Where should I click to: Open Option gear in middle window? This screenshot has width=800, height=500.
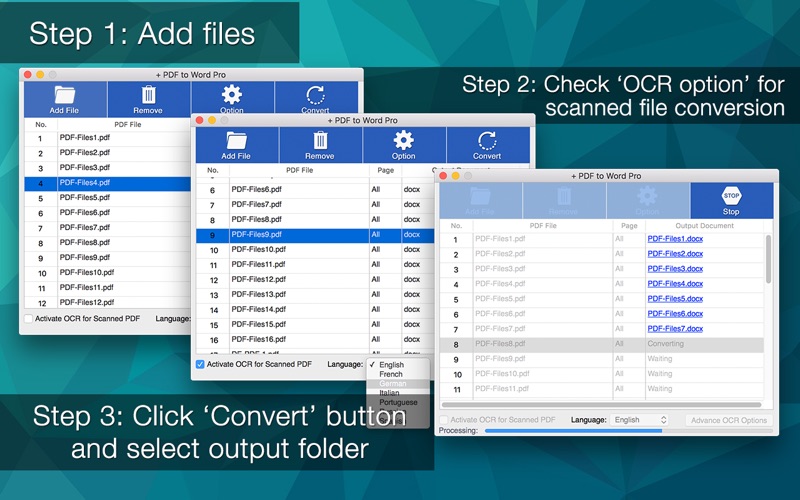click(404, 145)
